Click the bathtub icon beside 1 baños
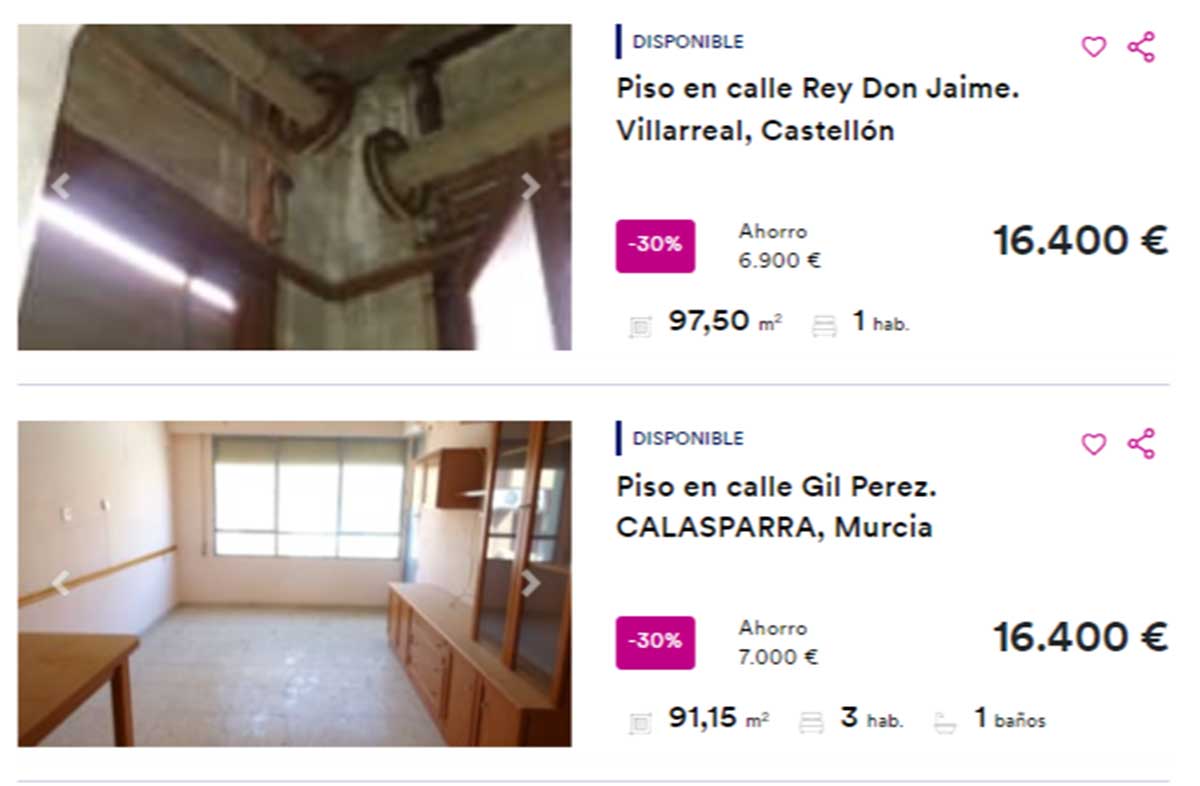 coord(946,721)
